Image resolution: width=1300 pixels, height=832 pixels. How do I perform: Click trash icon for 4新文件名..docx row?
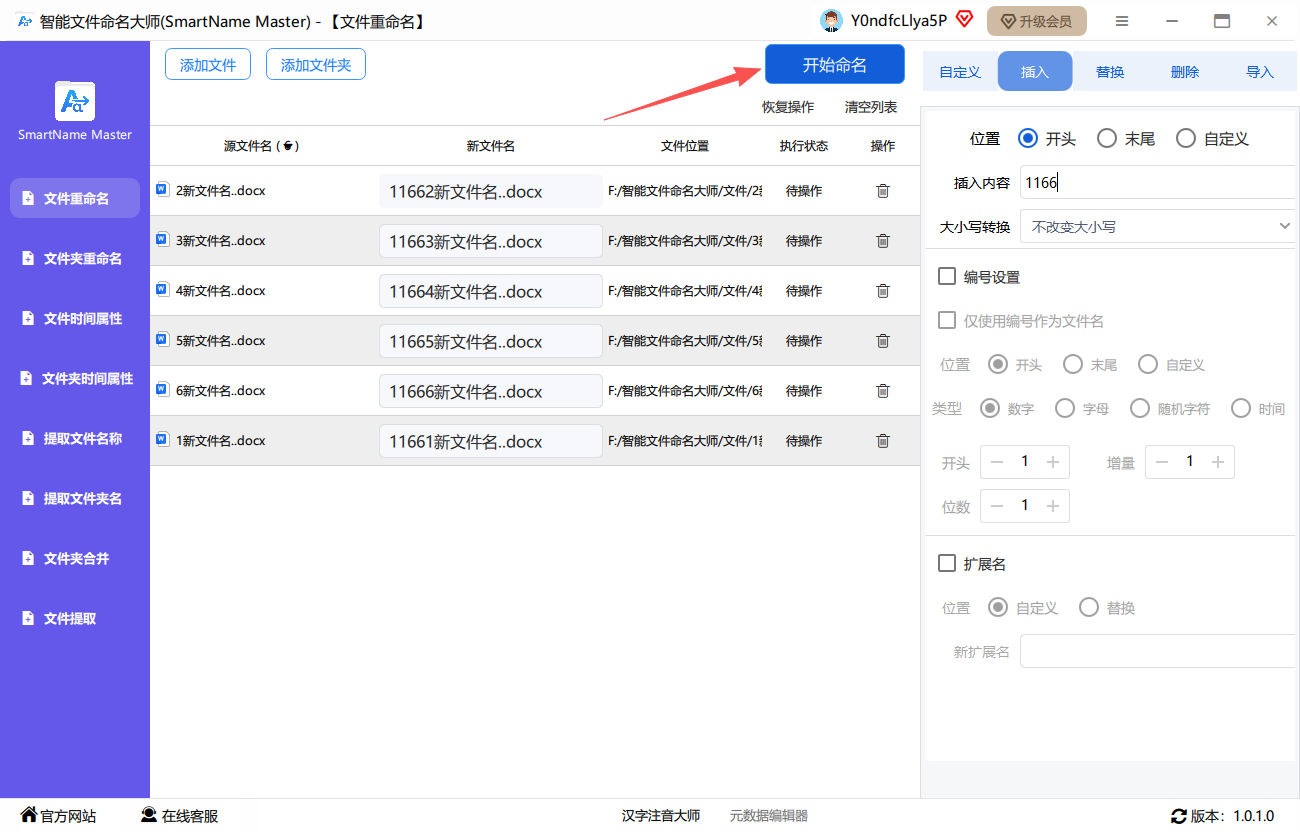(x=882, y=291)
